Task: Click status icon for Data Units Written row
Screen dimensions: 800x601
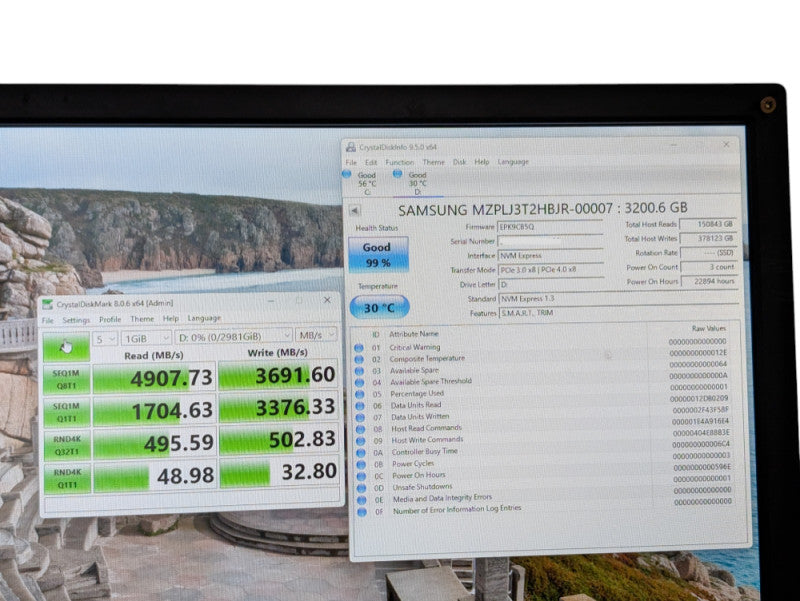Action: (360, 418)
